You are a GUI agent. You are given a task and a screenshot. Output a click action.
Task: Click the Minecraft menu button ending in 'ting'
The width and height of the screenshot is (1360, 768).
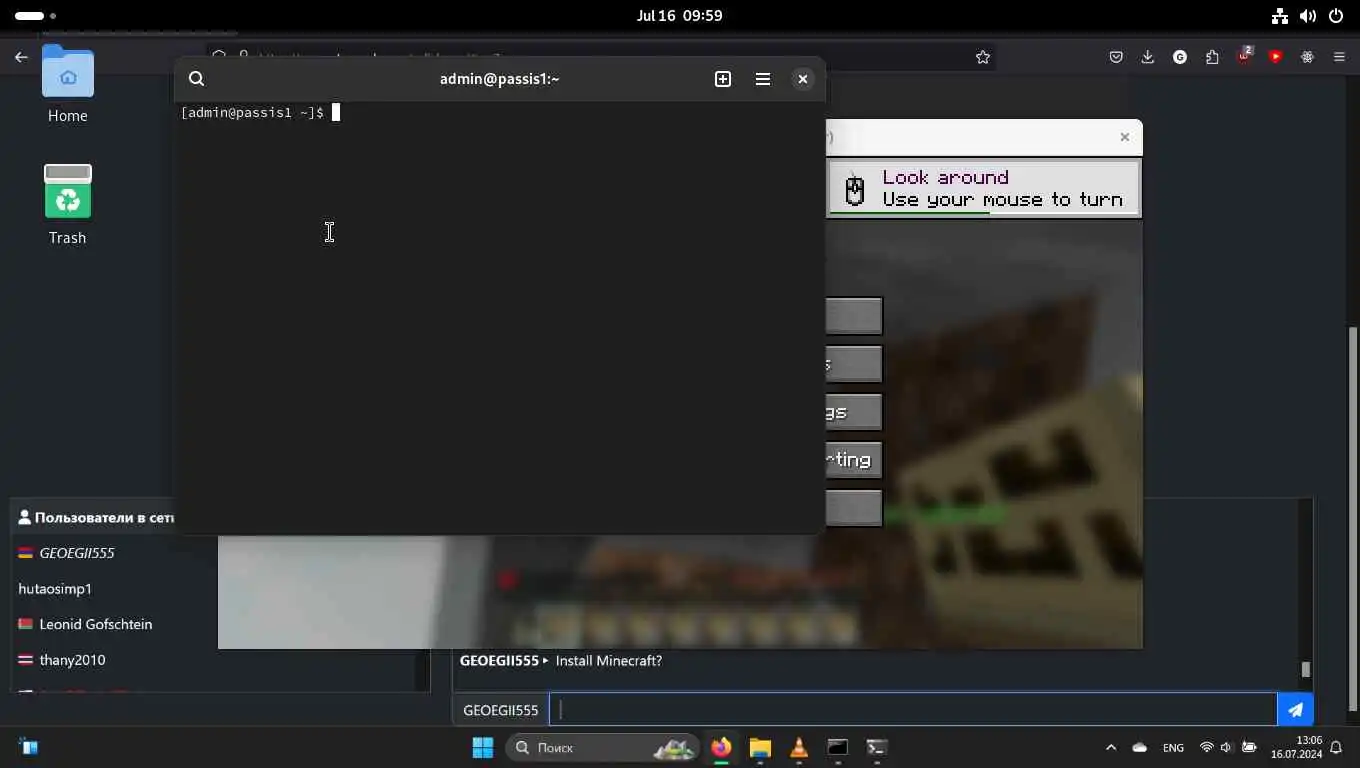854,460
